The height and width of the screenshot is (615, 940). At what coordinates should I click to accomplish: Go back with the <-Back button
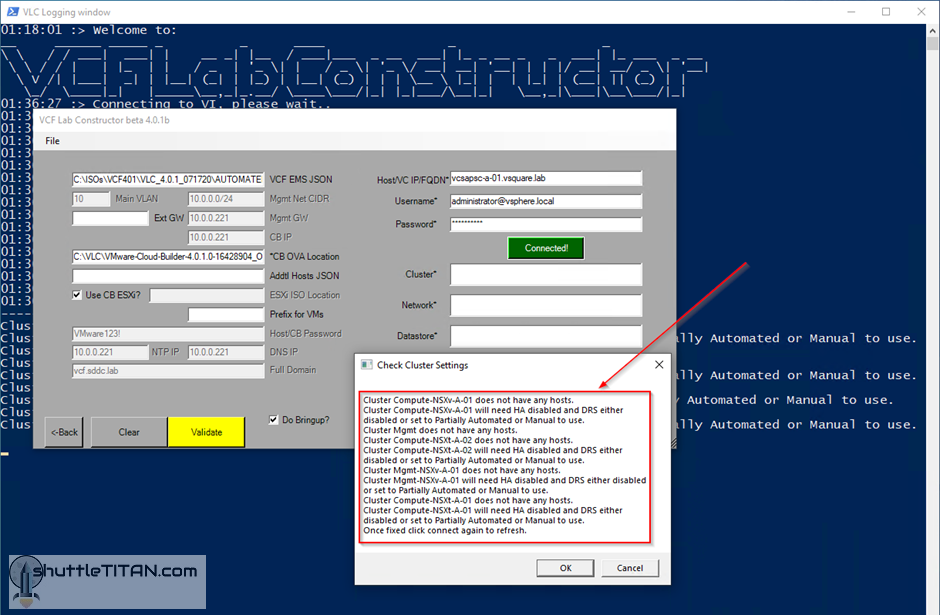click(x=65, y=432)
